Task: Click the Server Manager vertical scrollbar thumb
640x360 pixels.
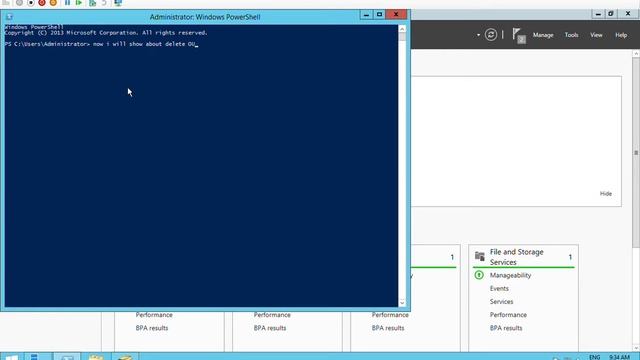Action: coord(636,152)
